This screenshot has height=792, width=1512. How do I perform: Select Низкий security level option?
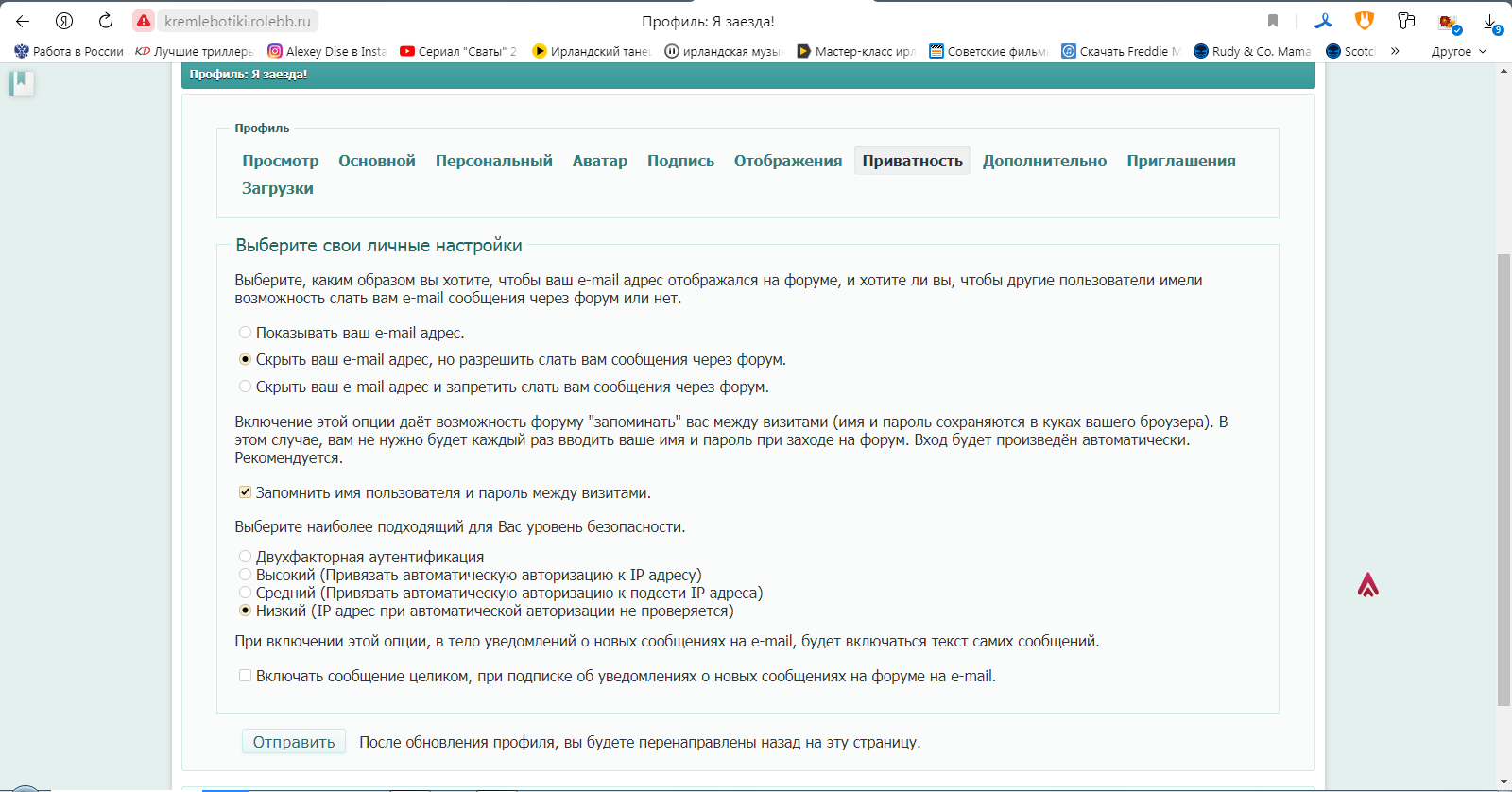(245, 611)
